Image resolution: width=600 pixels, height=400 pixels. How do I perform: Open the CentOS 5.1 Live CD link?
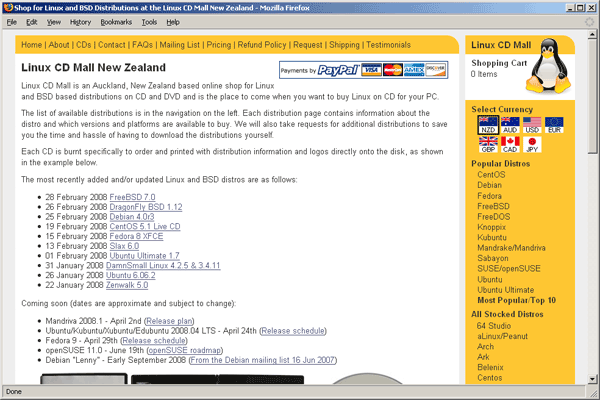pos(145,227)
